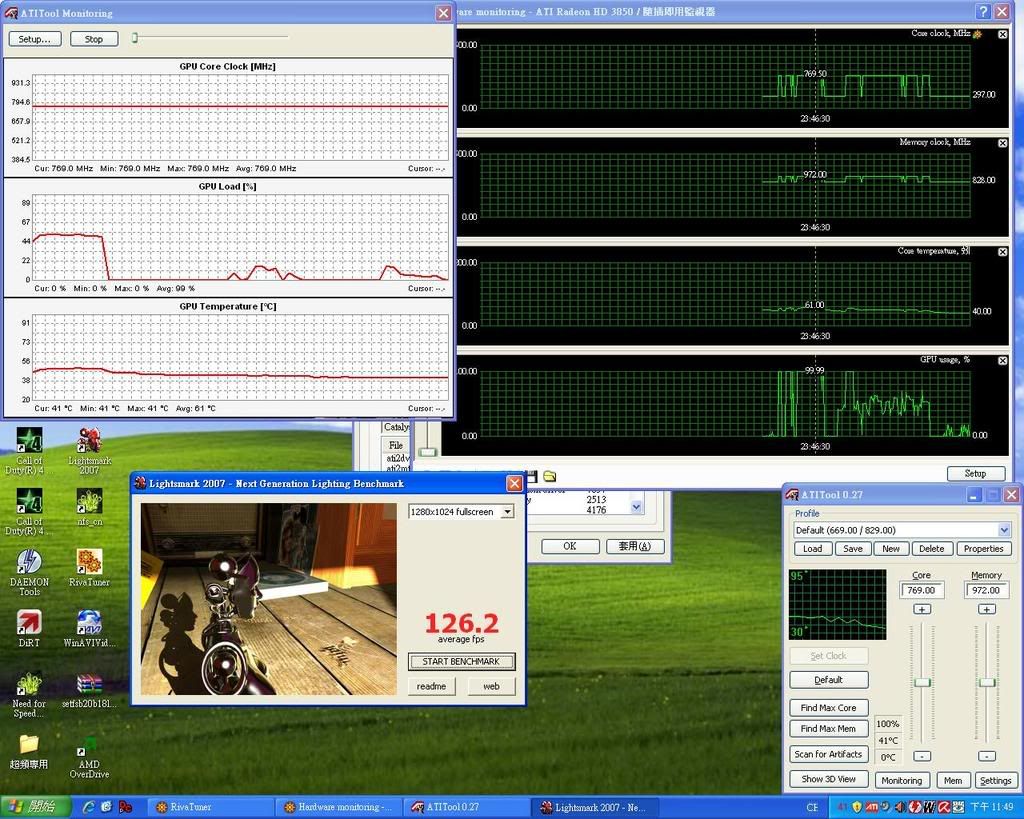Image resolution: width=1024 pixels, height=819 pixels.
Task: Open the resolution dropdown in Lightsmark
Action: coord(507,512)
